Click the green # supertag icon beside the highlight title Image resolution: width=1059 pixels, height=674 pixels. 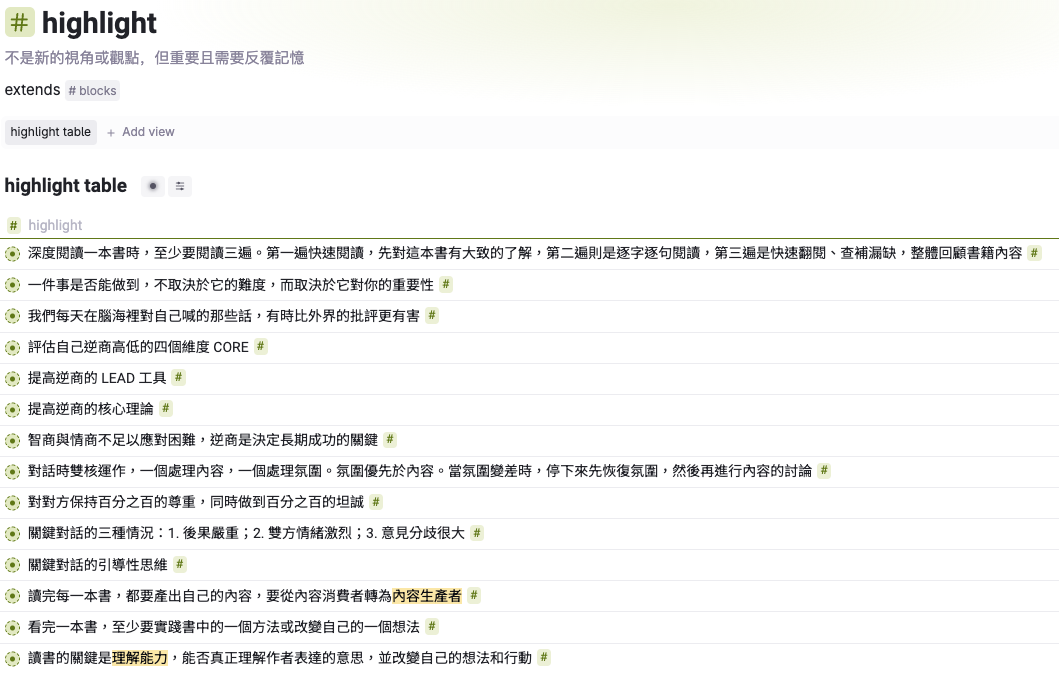(x=20, y=22)
